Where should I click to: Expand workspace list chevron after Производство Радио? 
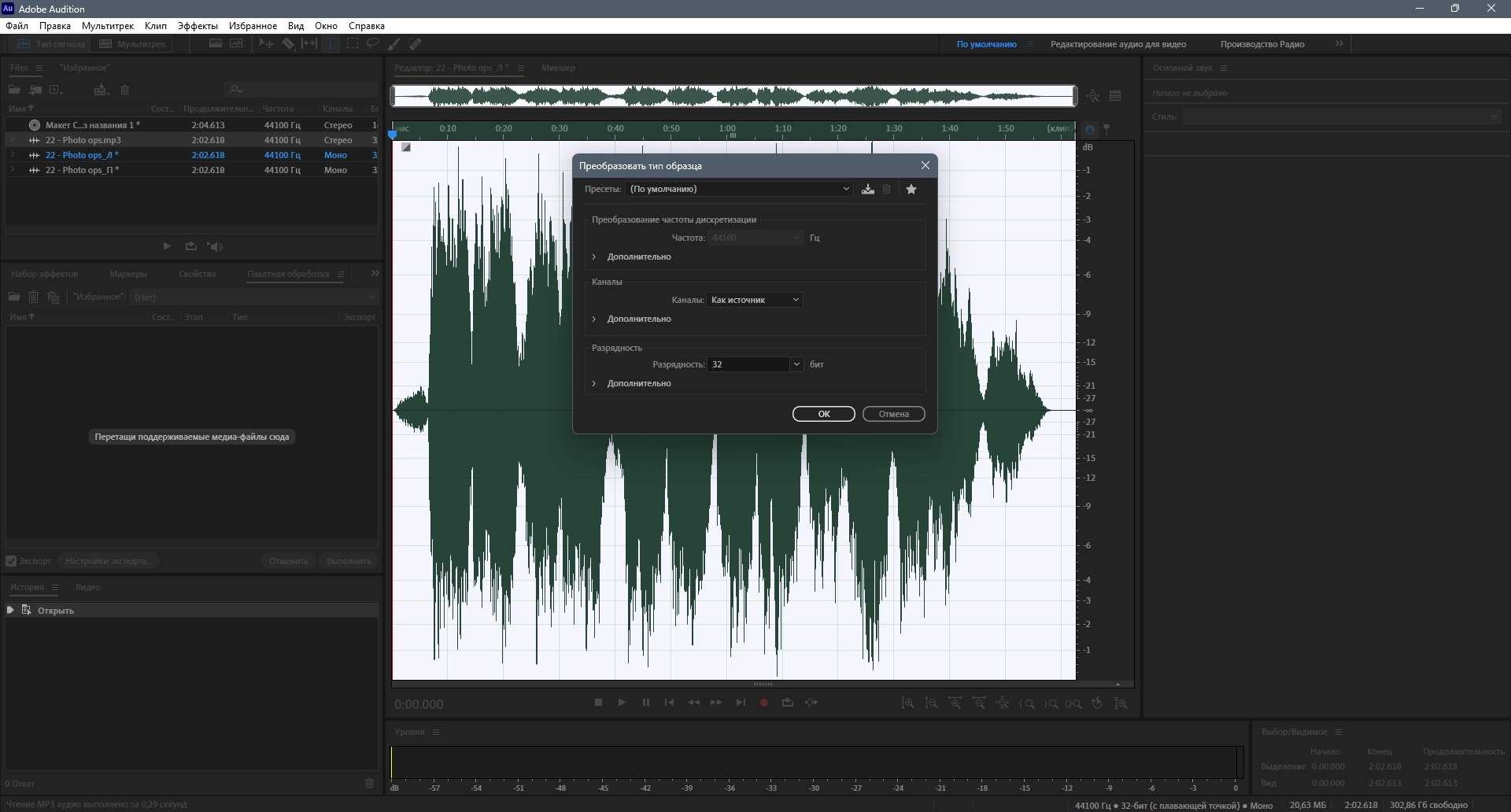[x=1339, y=44]
